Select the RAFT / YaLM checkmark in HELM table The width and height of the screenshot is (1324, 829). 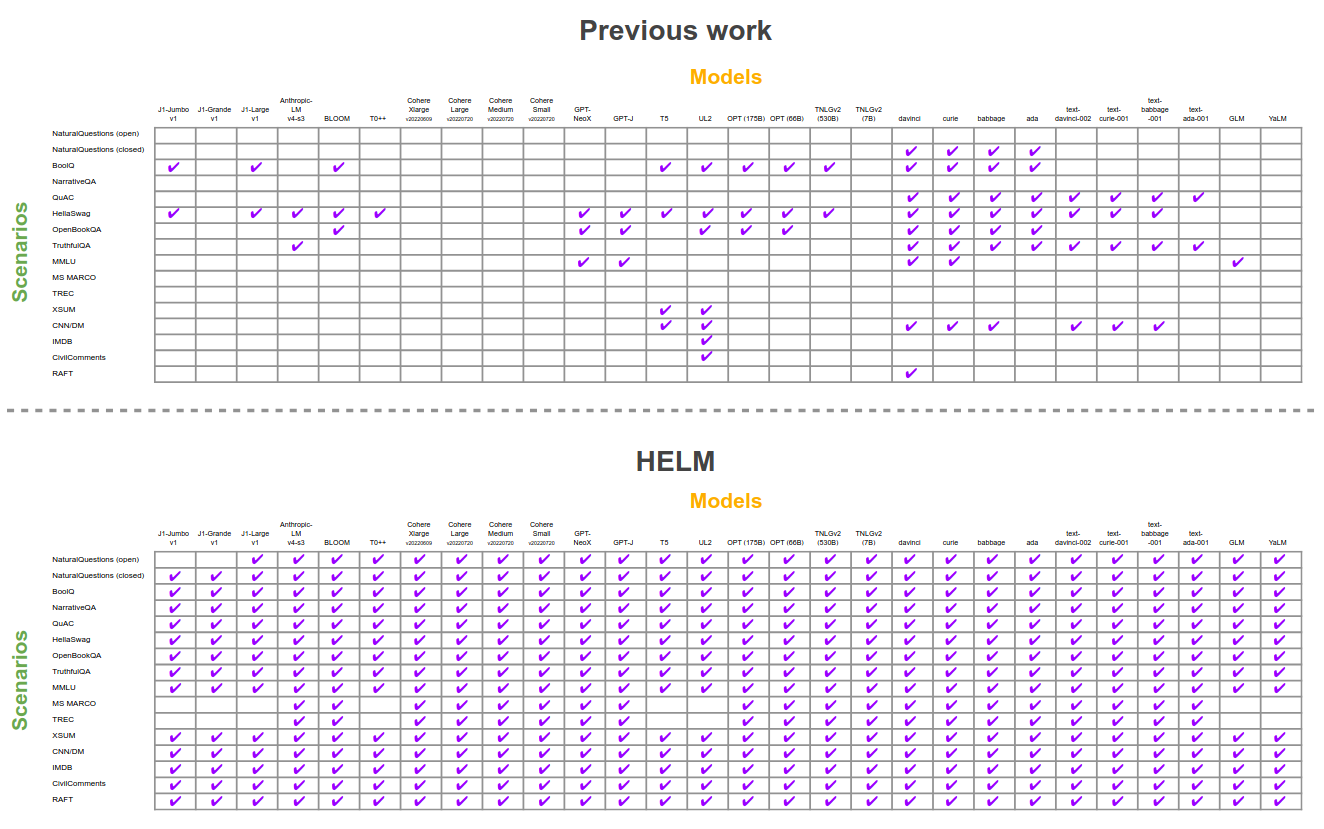pyautogui.click(x=1279, y=801)
